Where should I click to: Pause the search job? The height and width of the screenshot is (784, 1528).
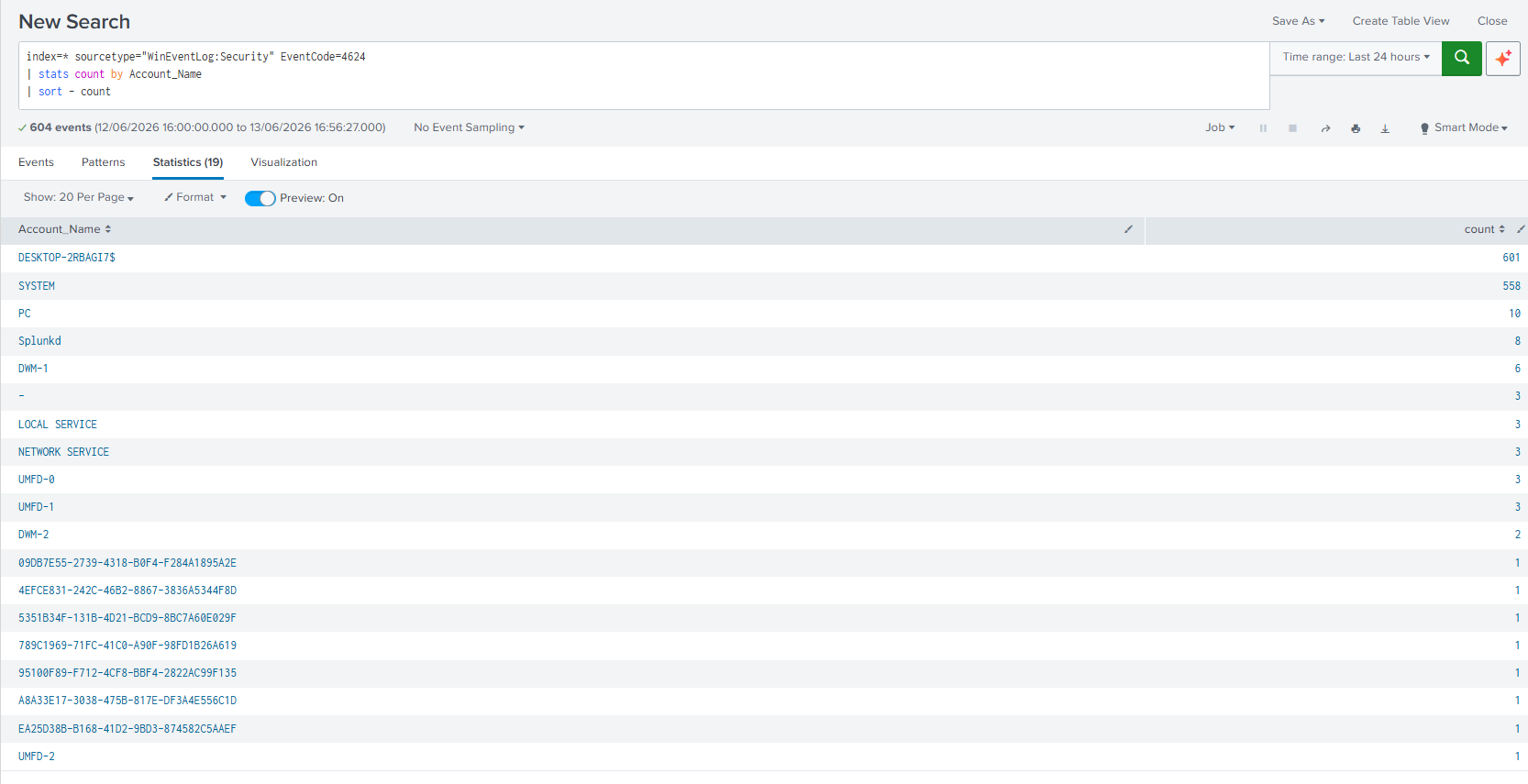point(1263,128)
